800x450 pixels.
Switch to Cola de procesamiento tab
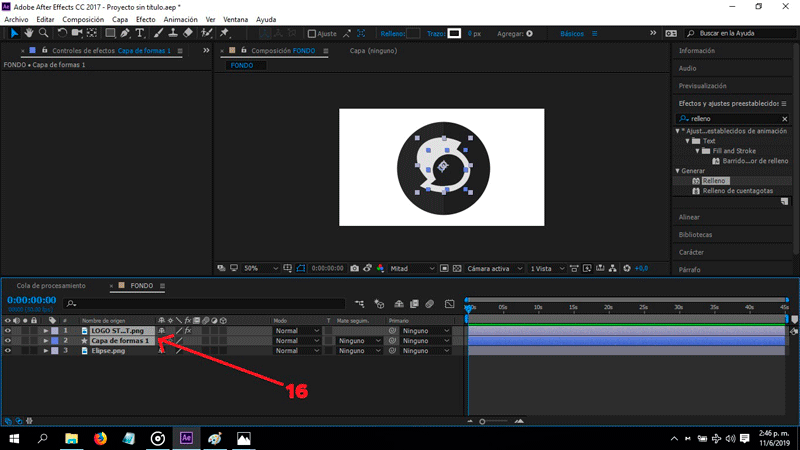point(51,285)
